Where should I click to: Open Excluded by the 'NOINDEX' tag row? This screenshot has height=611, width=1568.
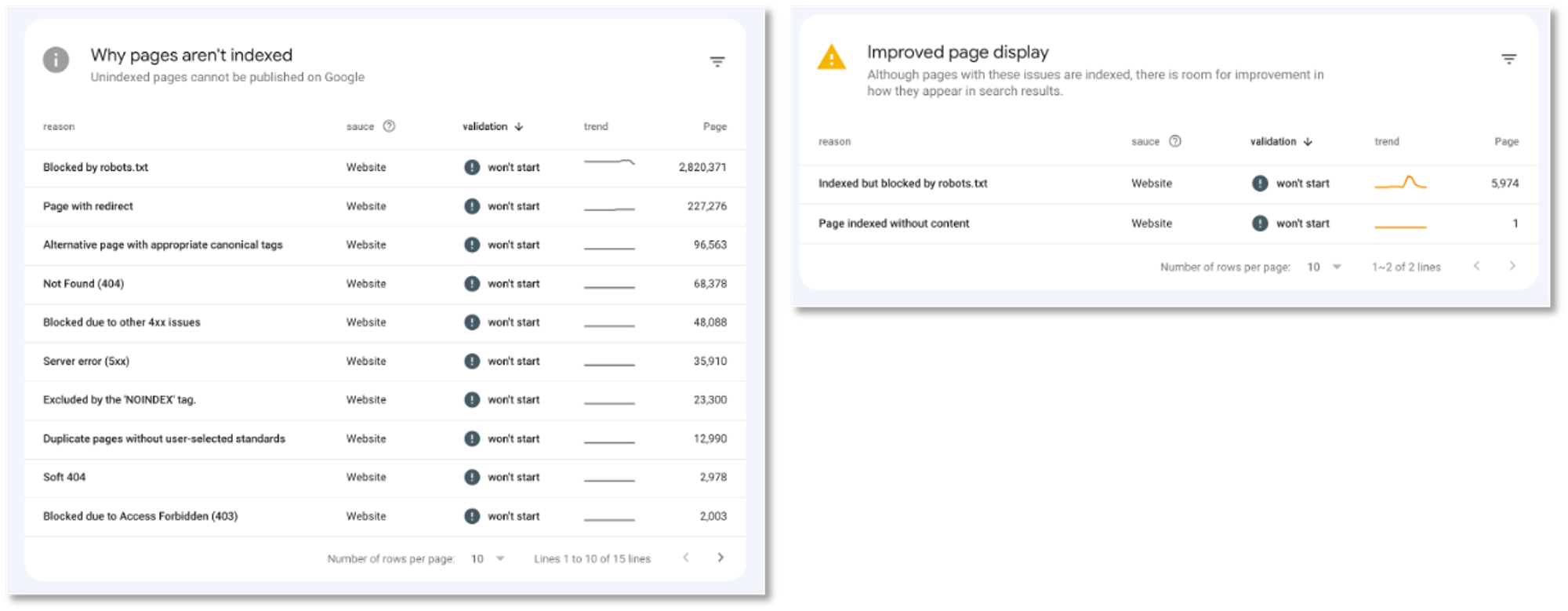pos(385,400)
